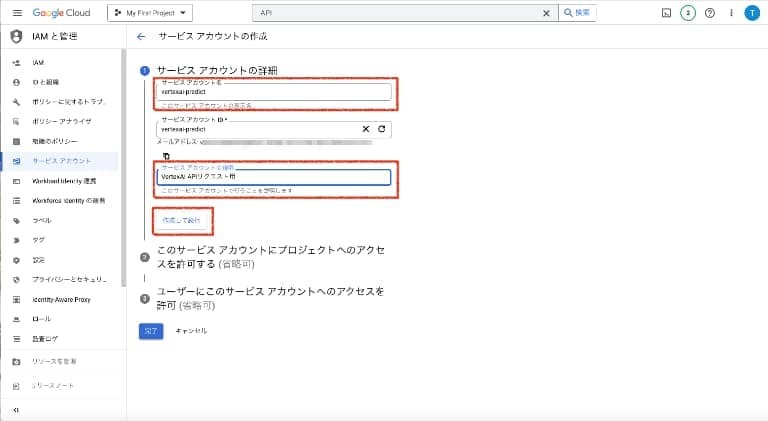Click the 設定 gear icon in sidebar

pos(16,260)
